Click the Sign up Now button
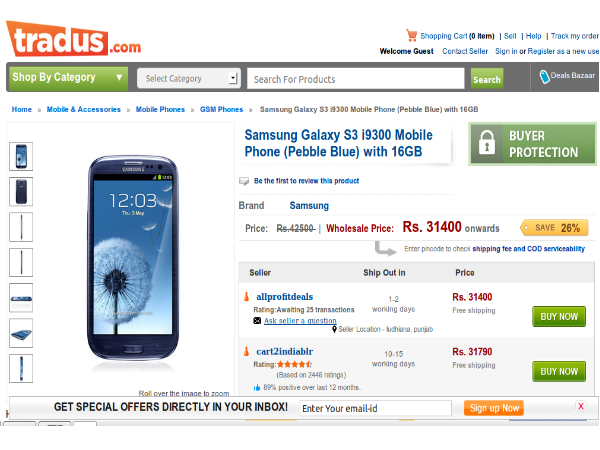Viewport: 600px width, 450px height. [493, 408]
